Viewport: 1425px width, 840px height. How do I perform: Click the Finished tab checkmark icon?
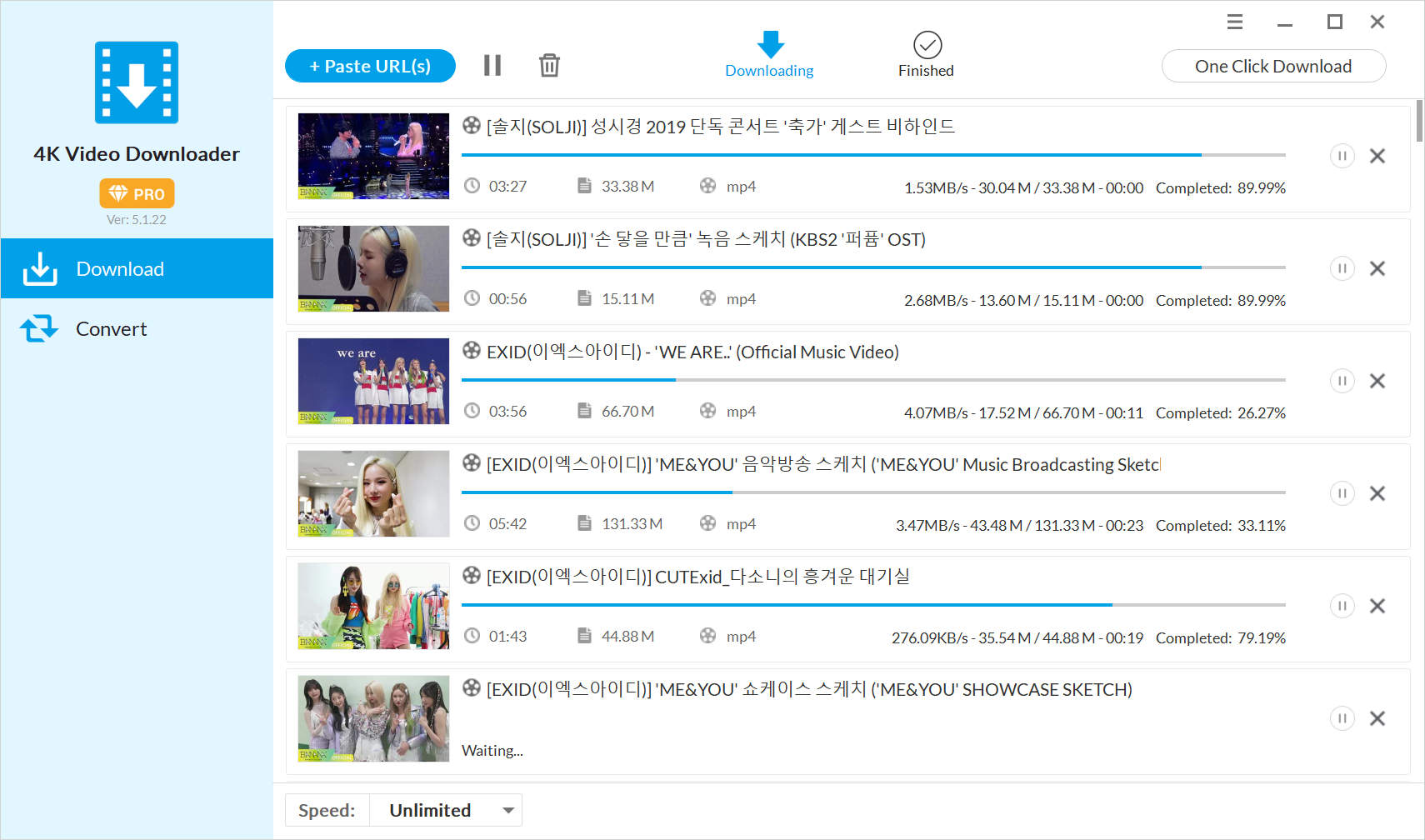(x=927, y=45)
